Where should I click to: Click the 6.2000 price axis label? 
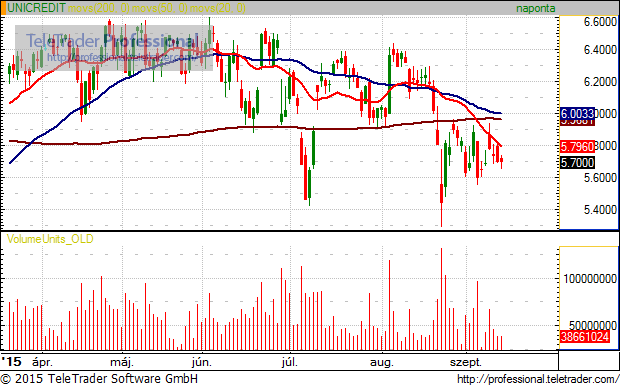click(600, 82)
